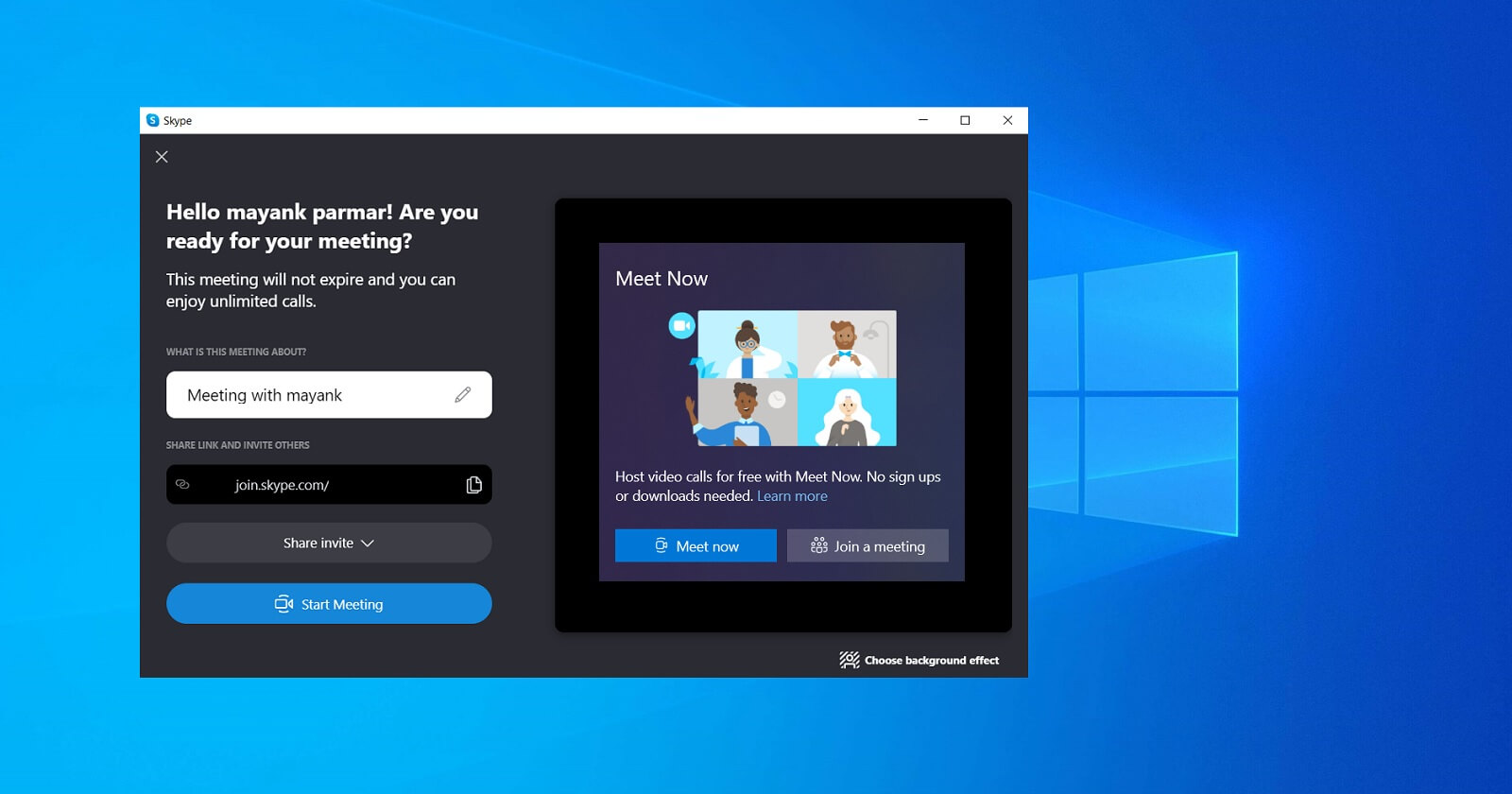
Task: Edit meeting name with the pencil icon
Action: click(x=462, y=395)
